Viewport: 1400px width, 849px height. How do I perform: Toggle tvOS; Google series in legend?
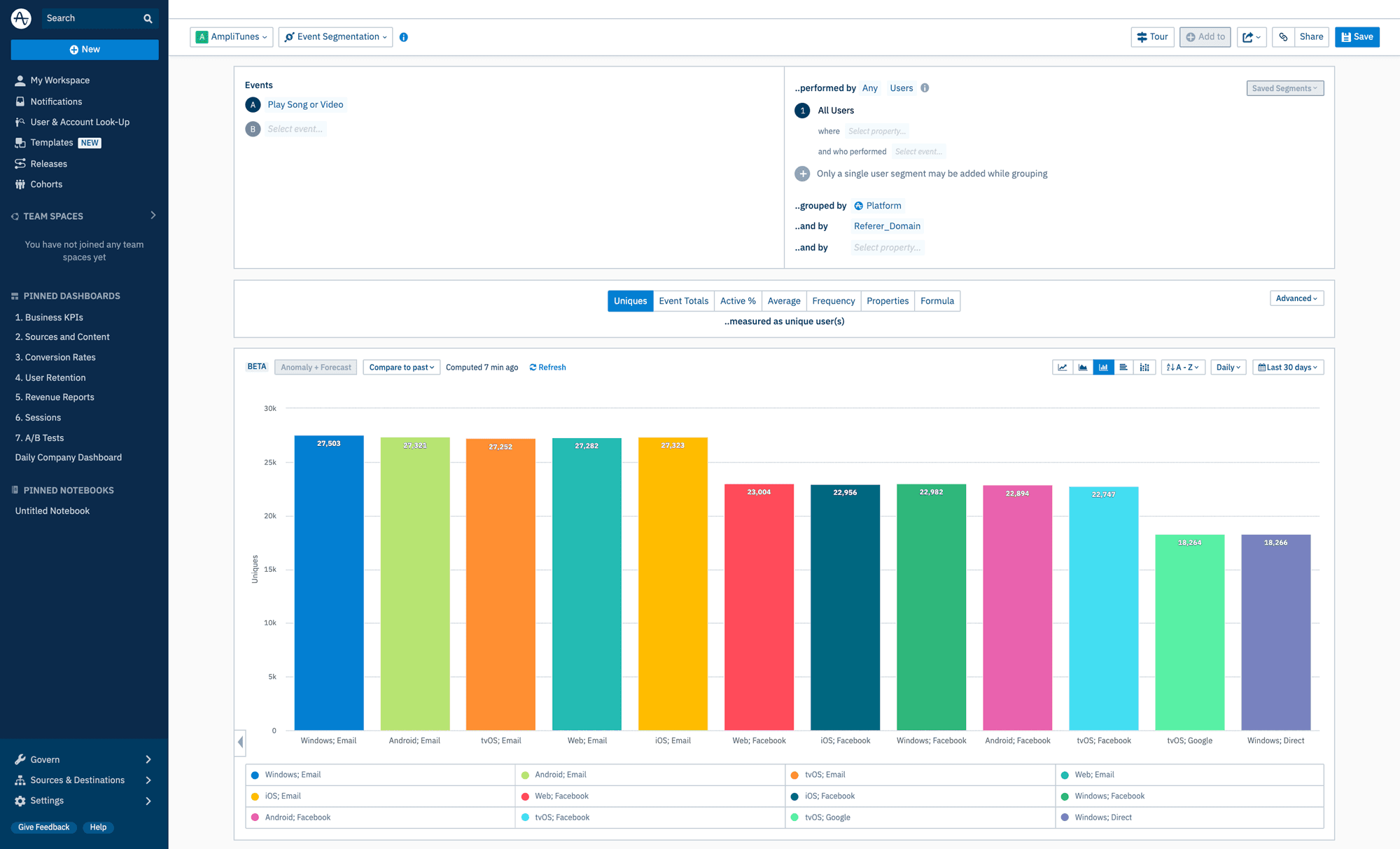(827, 818)
